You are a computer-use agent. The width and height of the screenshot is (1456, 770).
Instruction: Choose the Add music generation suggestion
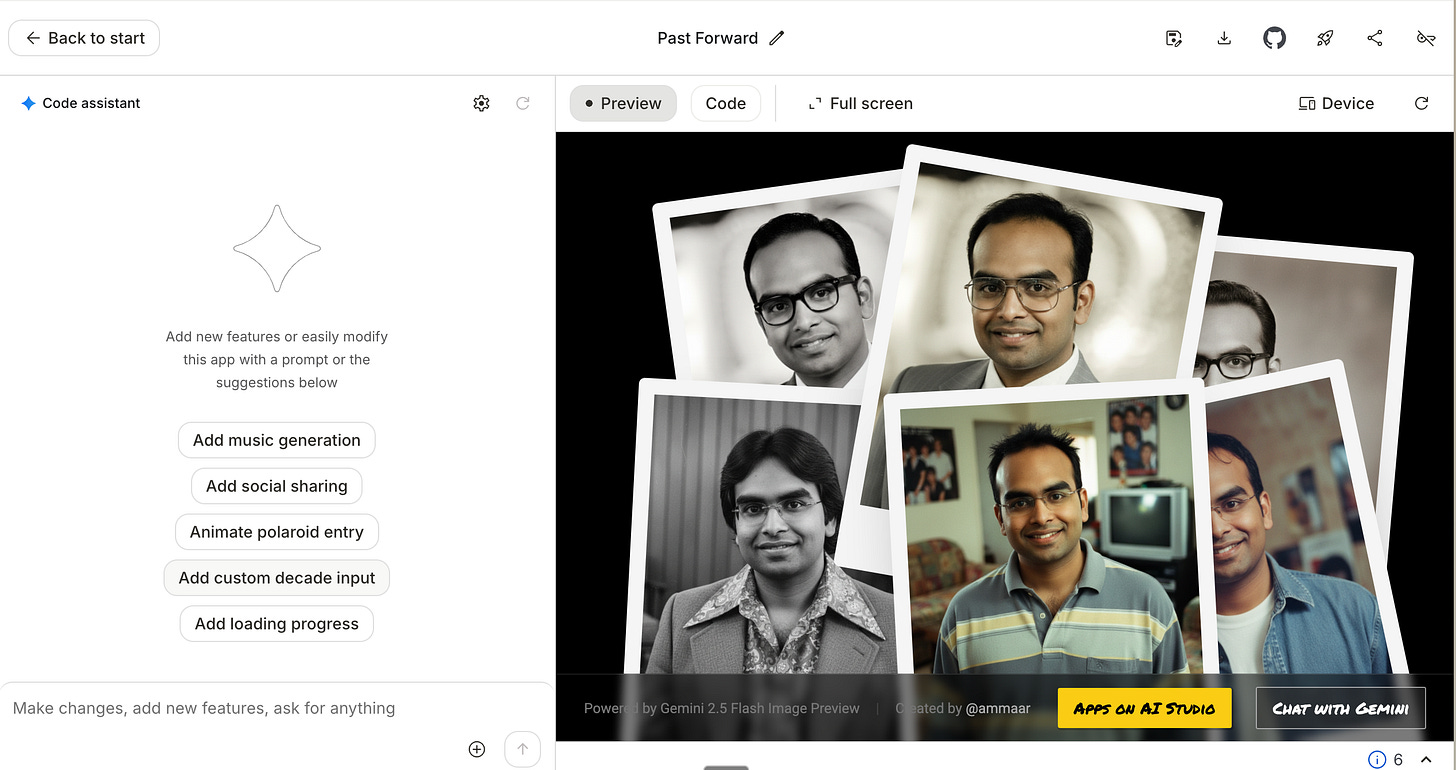[277, 440]
